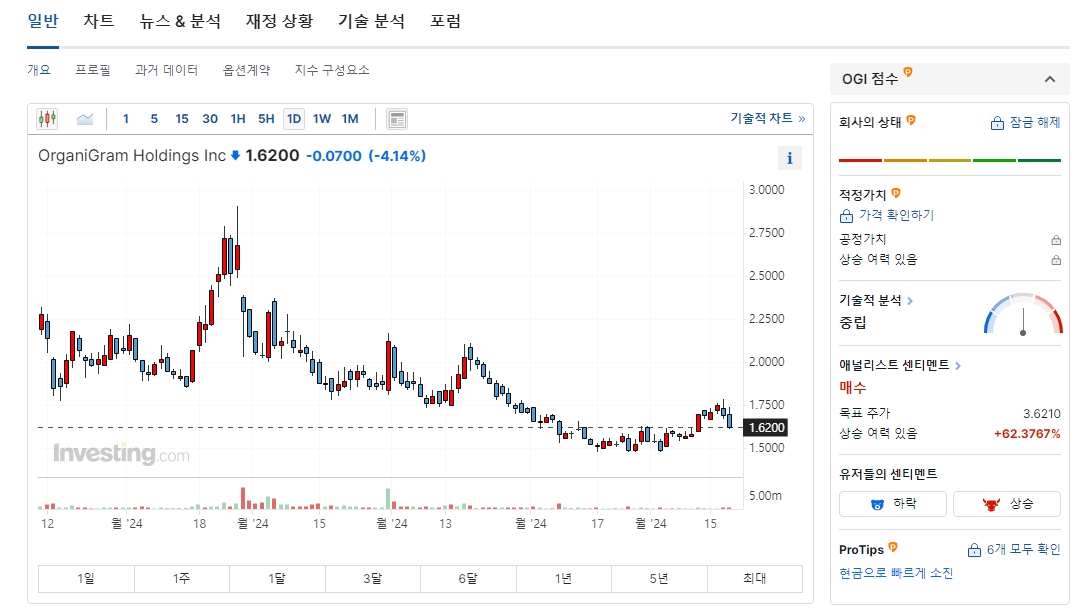The width and height of the screenshot is (1089, 611).
Task: Go to 프로필 sub-tab
Action: (x=93, y=70)
